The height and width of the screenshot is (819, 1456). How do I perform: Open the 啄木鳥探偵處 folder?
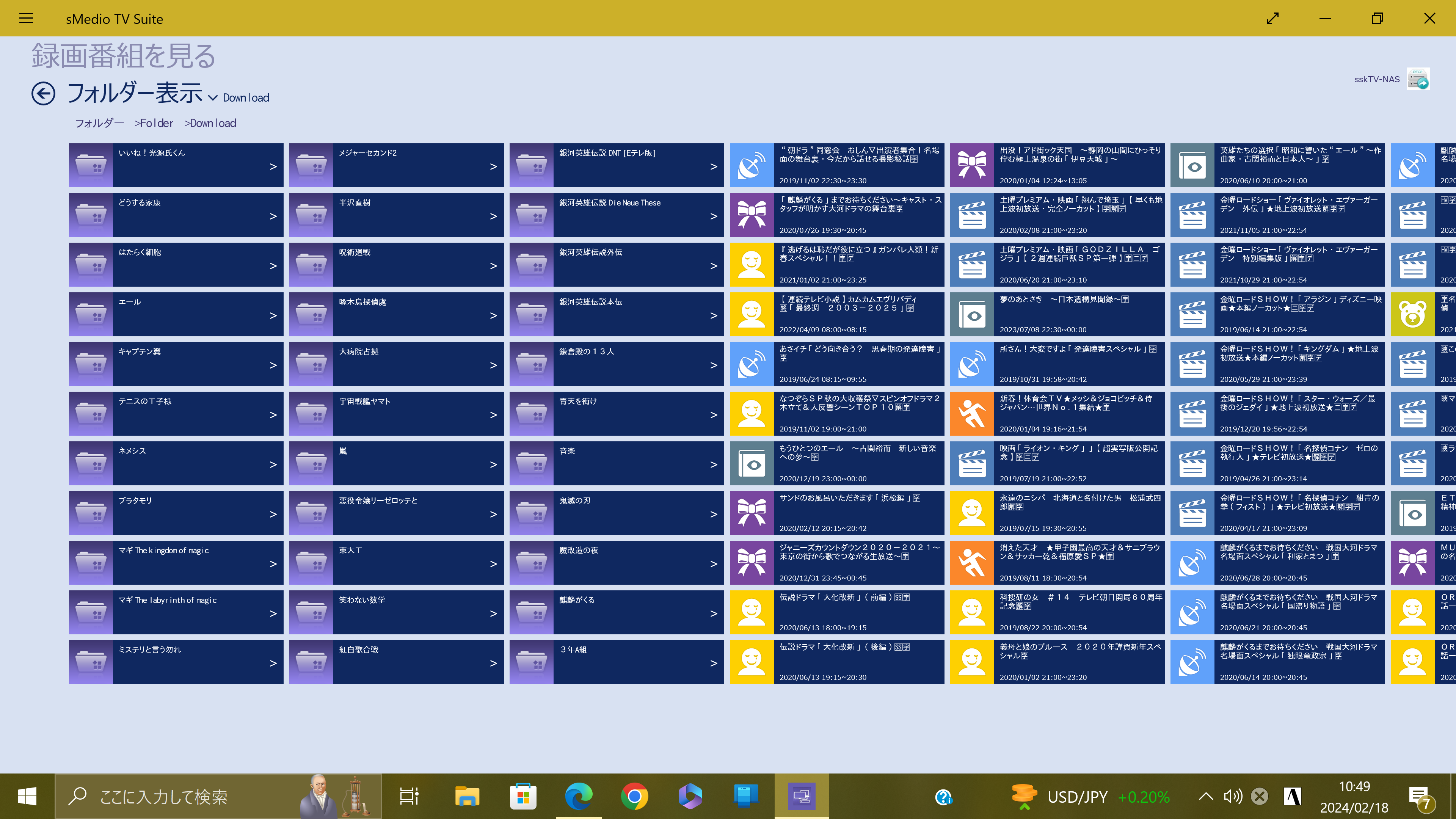(x=396, y=314)
